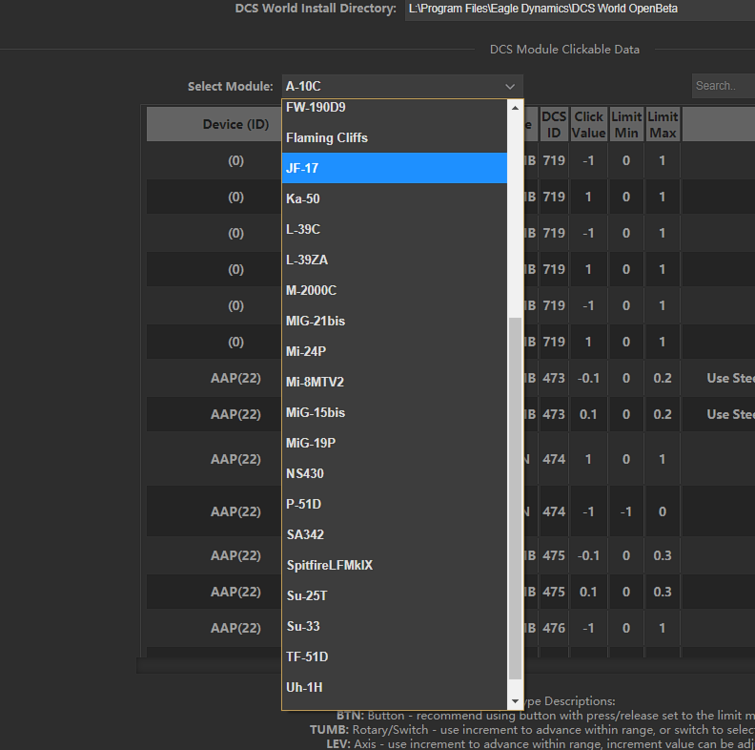Click the Limit Min column header
The width and height of the screenshot is (755, 750).
(x=626, y=124)
